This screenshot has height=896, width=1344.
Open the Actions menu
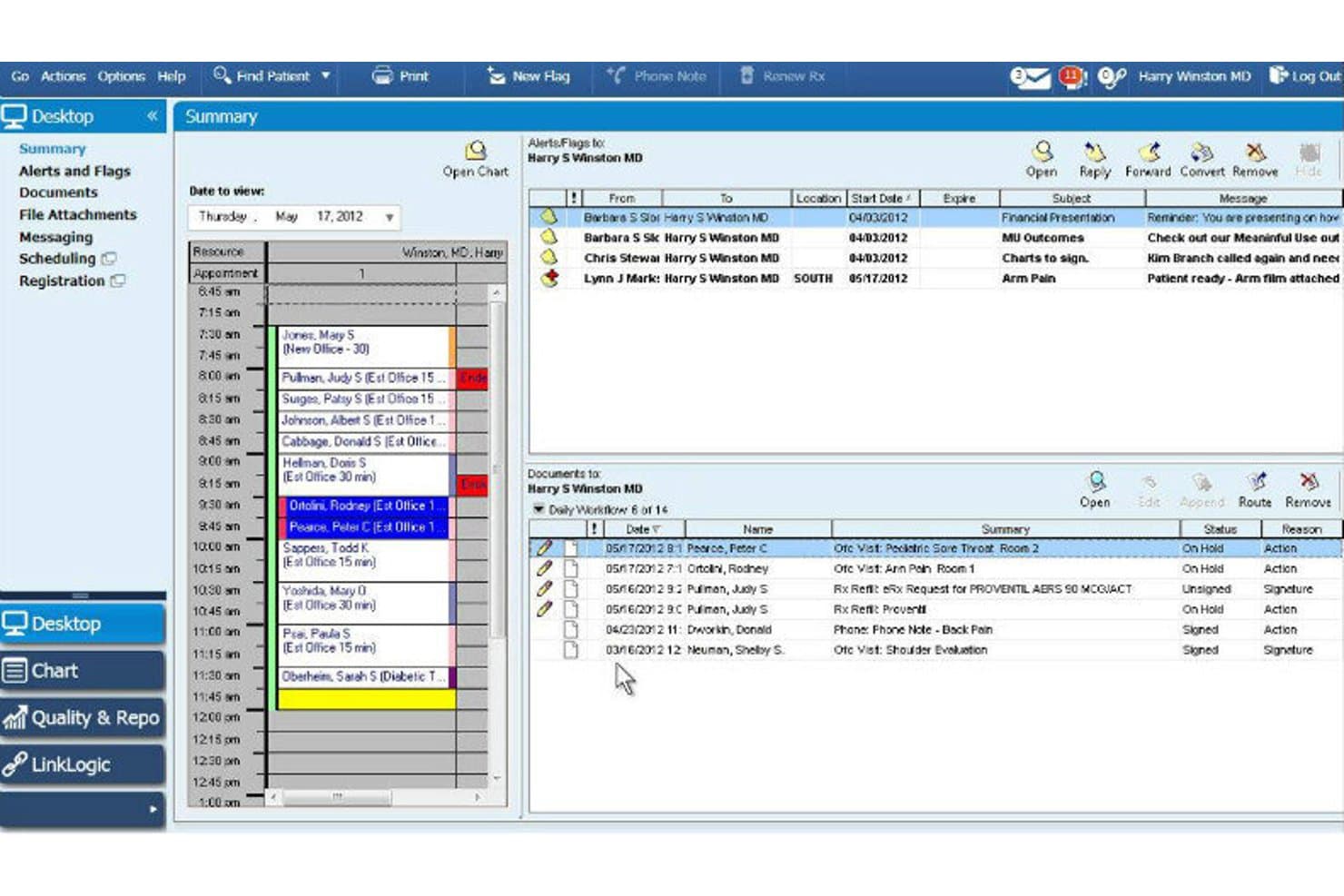pos(63,76)
